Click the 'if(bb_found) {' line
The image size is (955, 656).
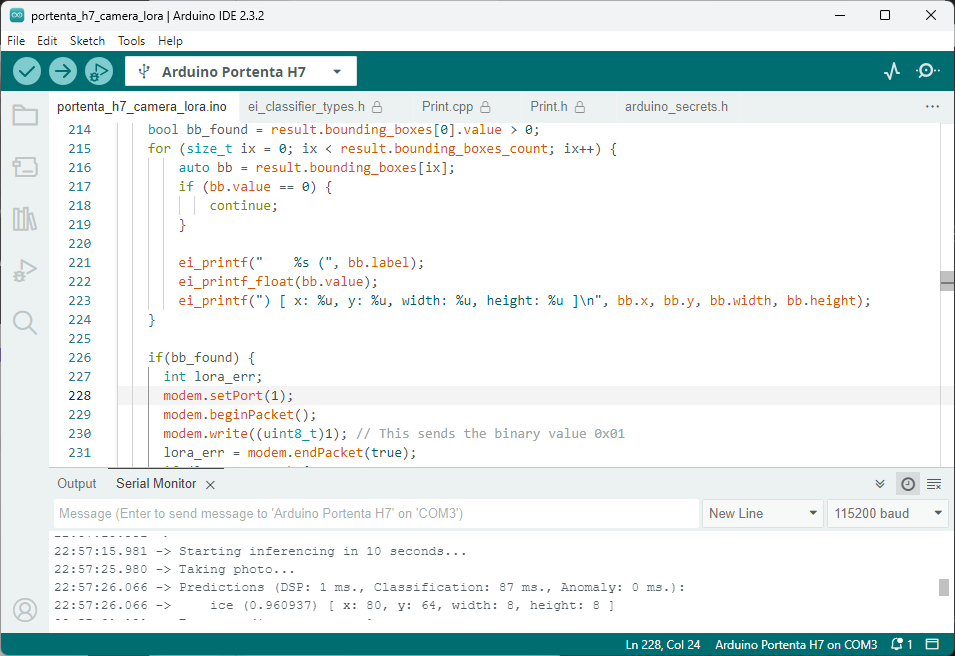tap(202, 358)
